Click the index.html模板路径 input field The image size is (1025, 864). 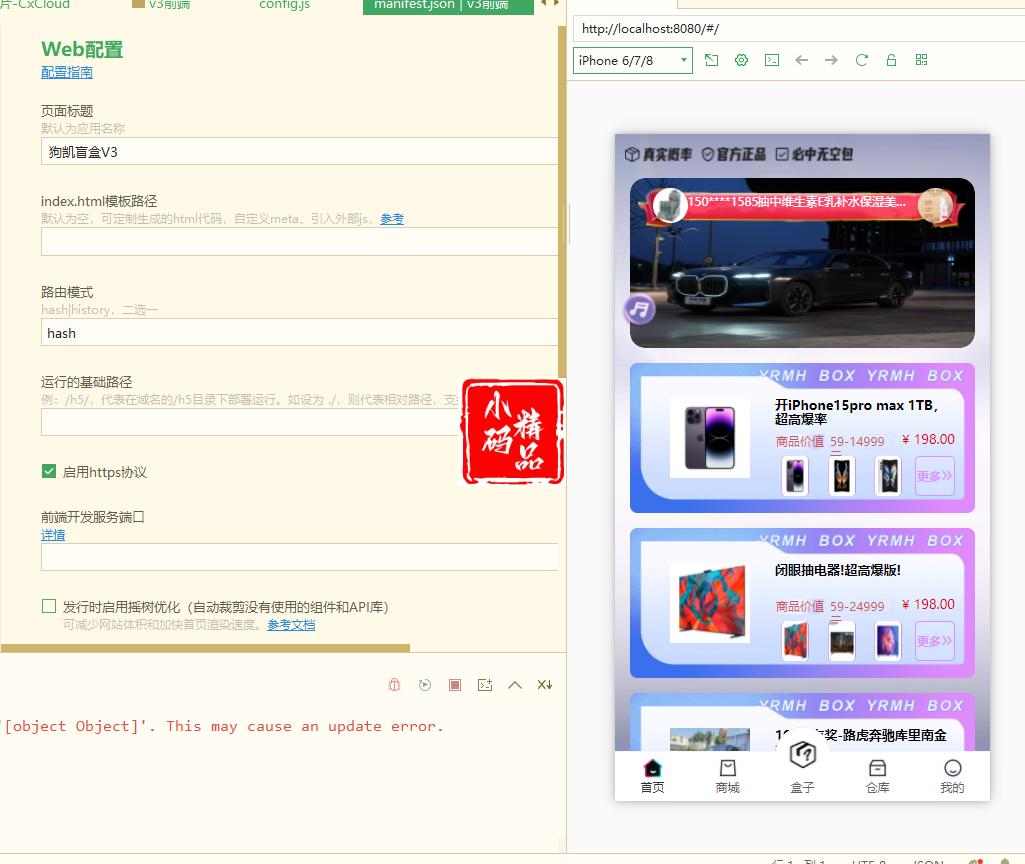point(299,242)
